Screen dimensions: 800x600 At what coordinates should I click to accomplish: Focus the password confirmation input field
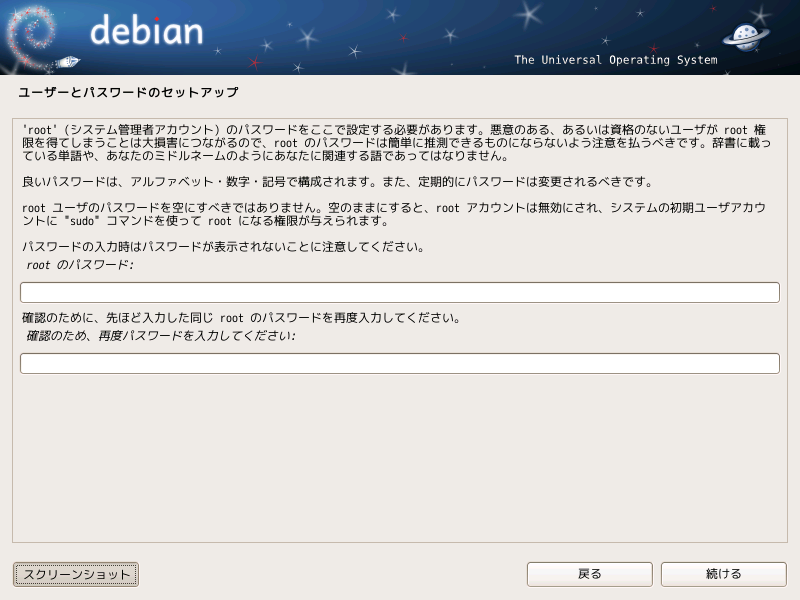click(x=399, y=363)
